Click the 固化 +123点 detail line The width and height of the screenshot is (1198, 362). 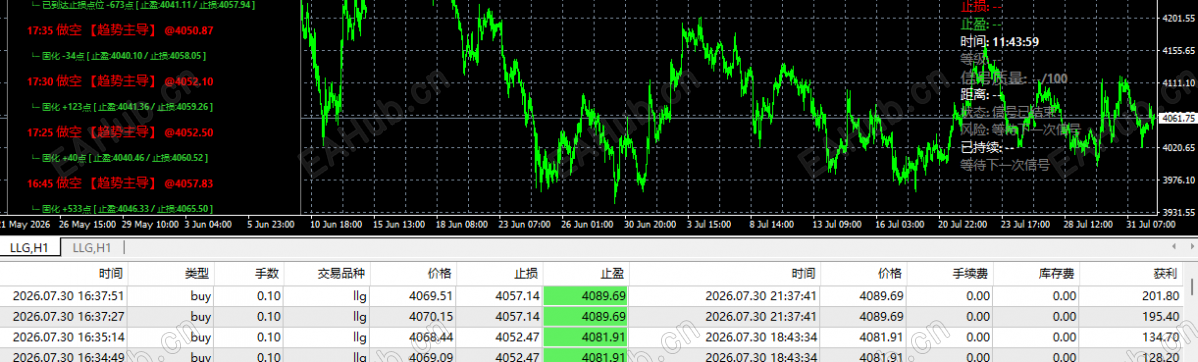(122, 107)
